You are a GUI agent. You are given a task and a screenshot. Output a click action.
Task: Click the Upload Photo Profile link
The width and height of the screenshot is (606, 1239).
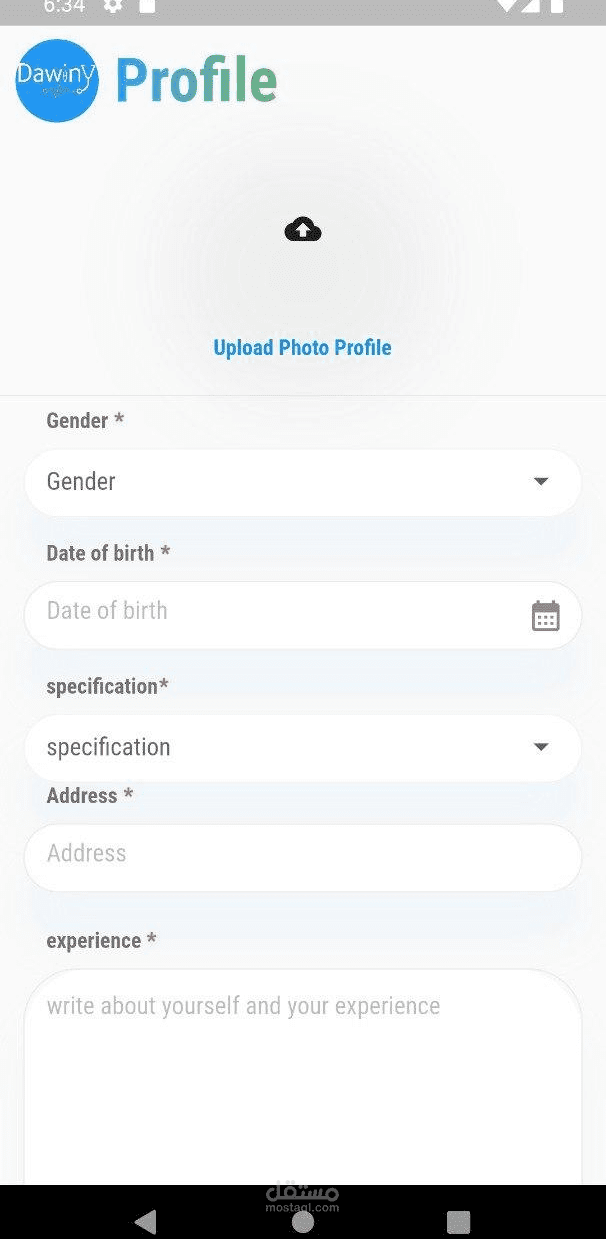(302, 348)
